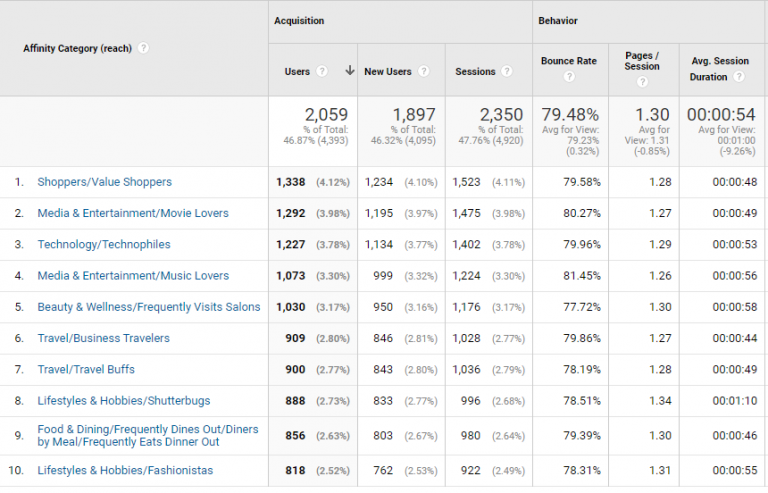Open Media & Entertainment/Movie Lovers link

[x=133, y=213]
